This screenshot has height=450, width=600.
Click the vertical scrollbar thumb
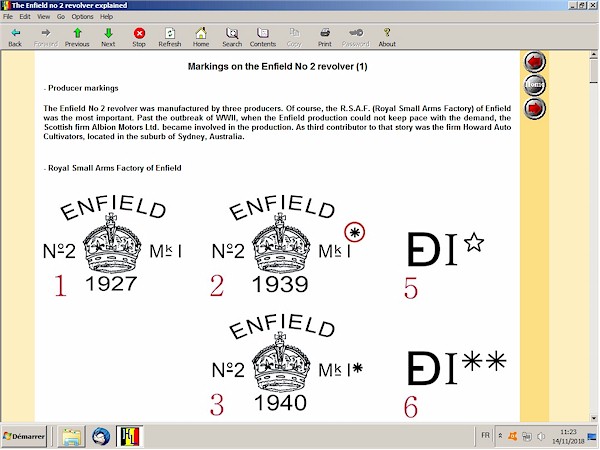click(593, 71)
